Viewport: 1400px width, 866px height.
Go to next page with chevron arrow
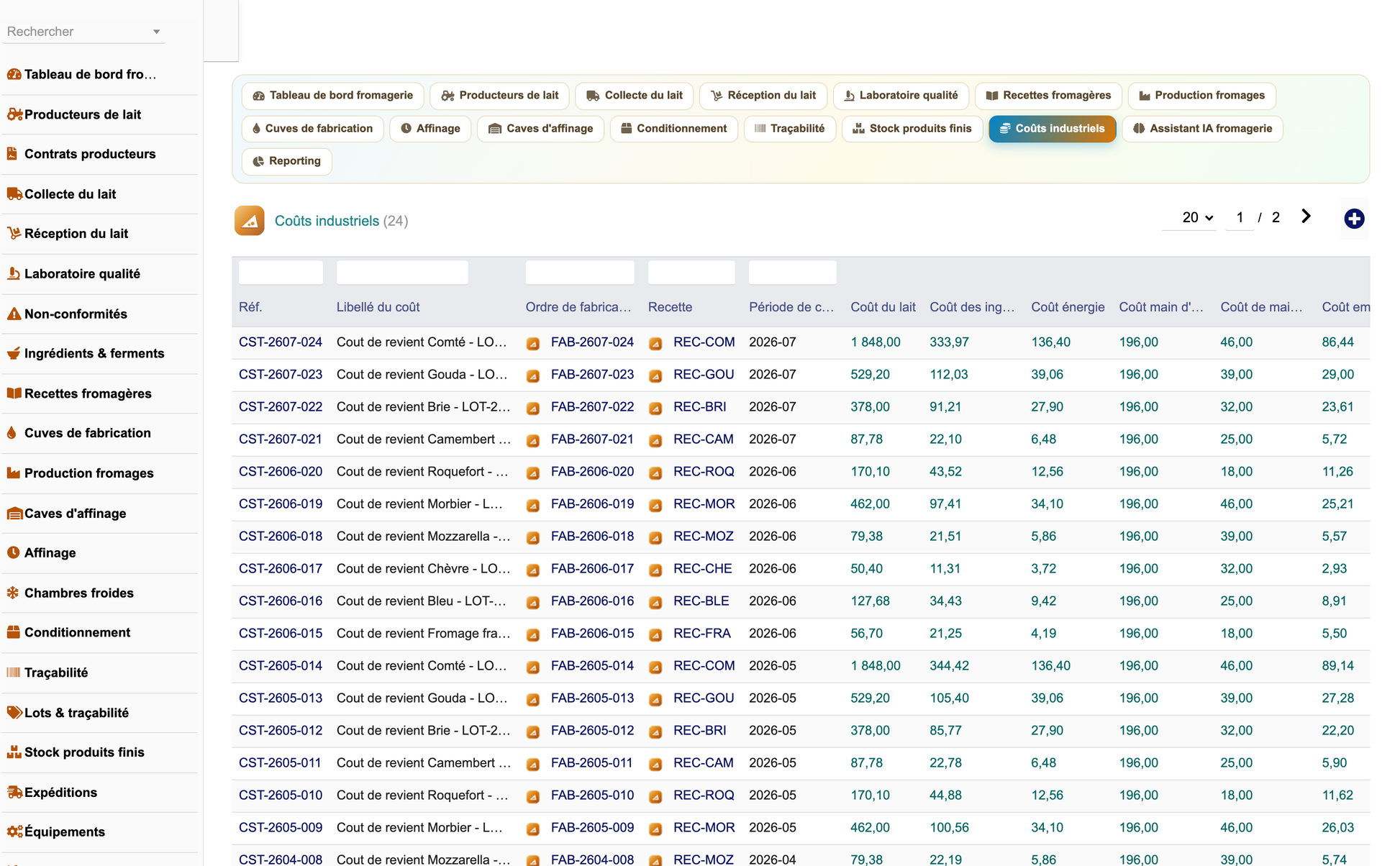tap(1306, 216)
